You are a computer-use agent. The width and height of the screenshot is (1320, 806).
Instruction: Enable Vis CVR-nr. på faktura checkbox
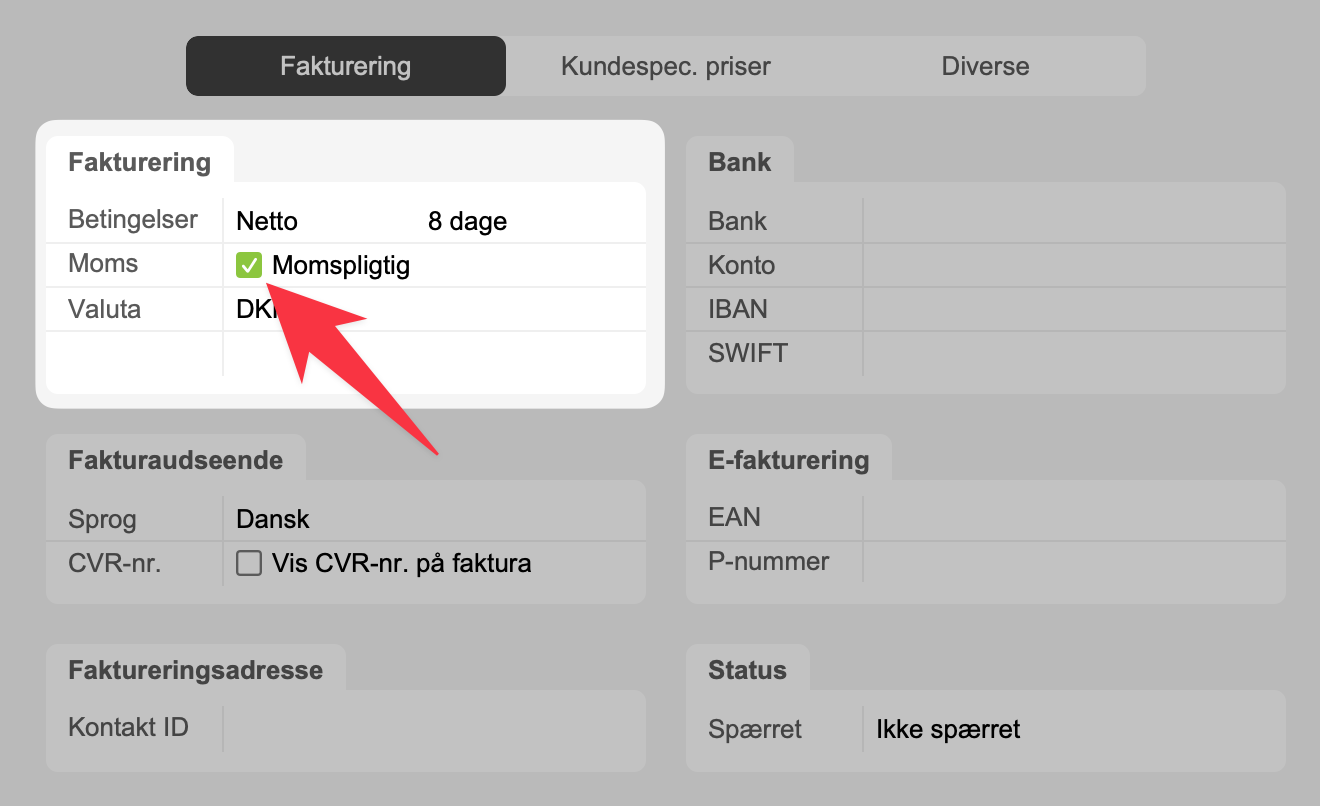(249, 564)
